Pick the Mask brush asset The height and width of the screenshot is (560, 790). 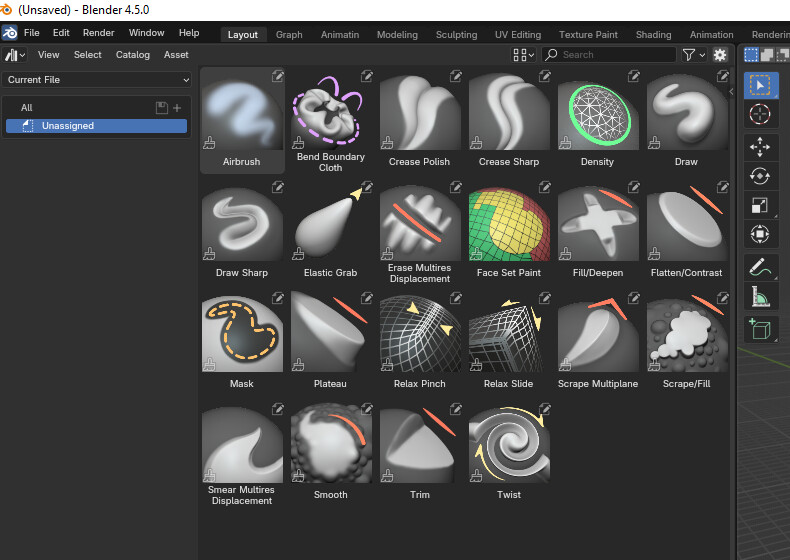pyautogui.click(x=242, y=342)
